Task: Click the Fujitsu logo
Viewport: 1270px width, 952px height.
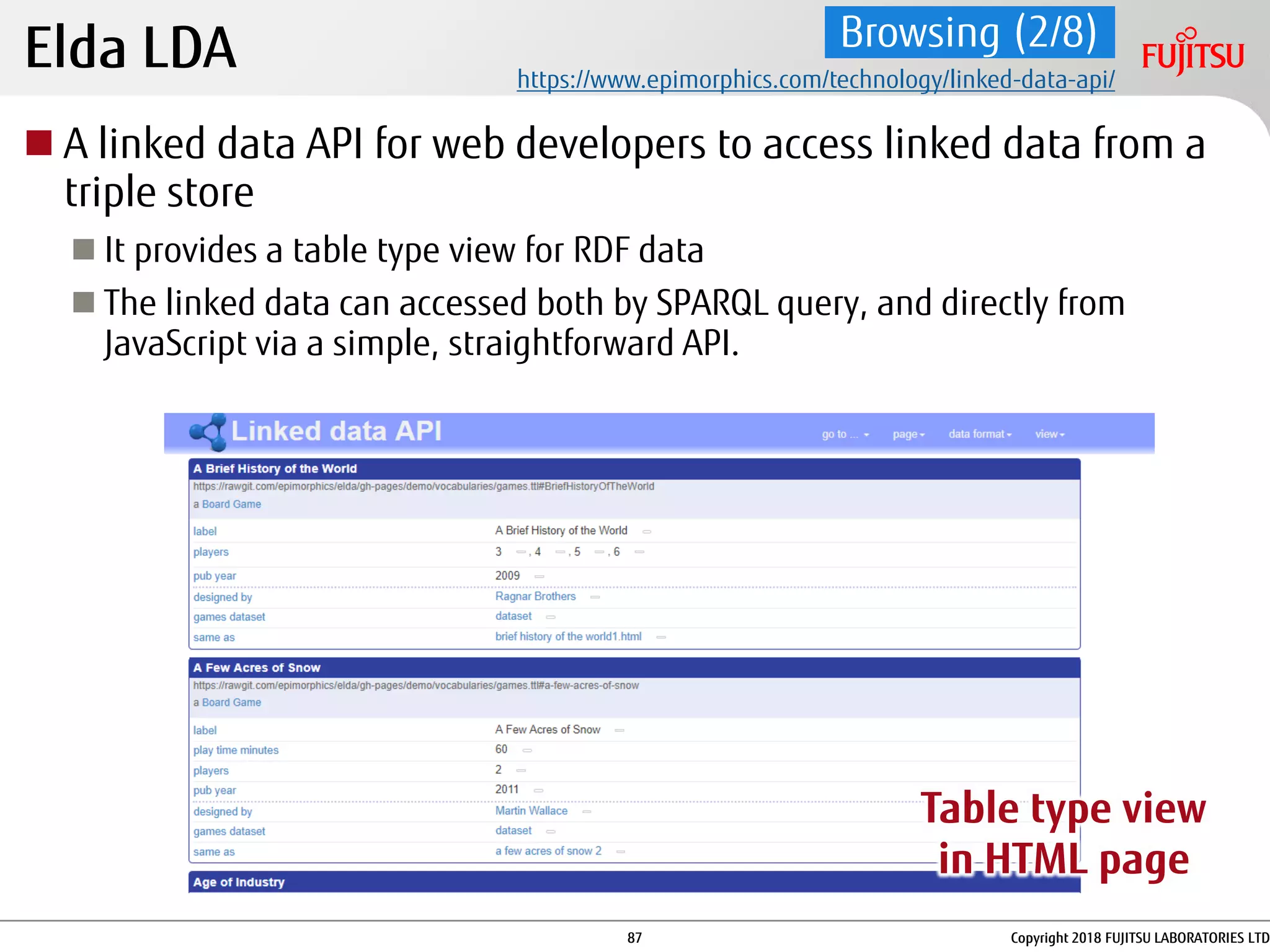Action: pyautogui.click(x=1192, y=52)
